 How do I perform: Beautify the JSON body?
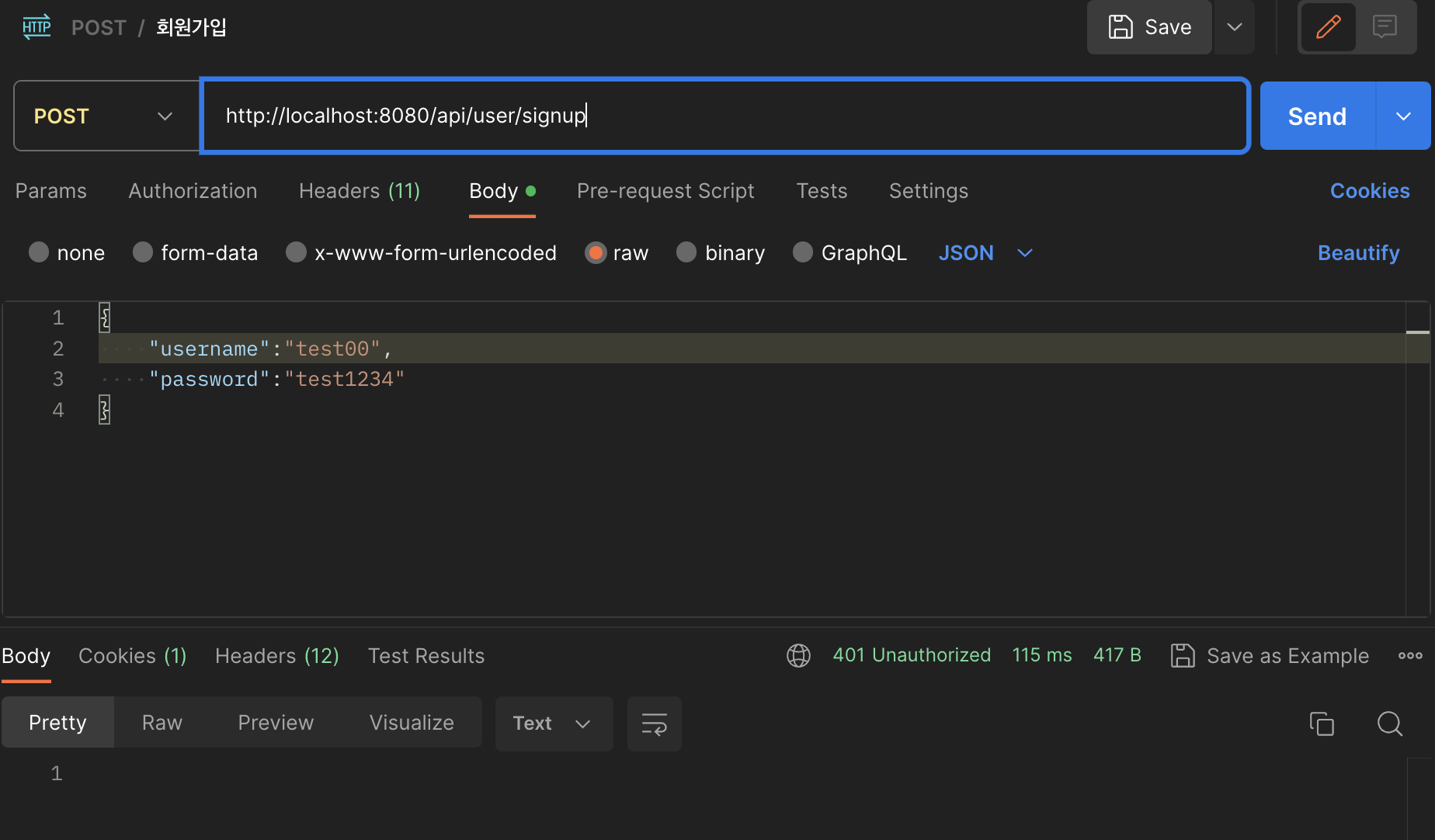pos(1359,253)
